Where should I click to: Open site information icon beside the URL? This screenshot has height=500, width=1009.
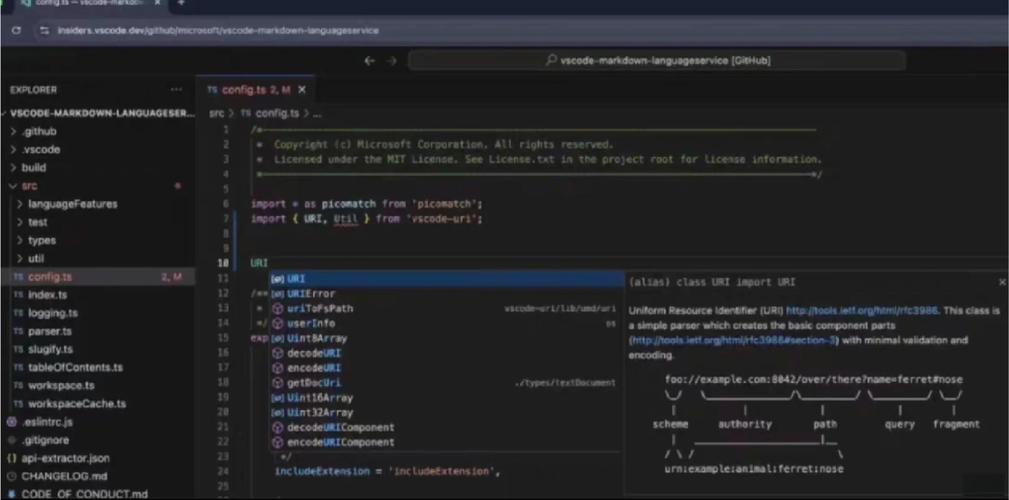44,30
